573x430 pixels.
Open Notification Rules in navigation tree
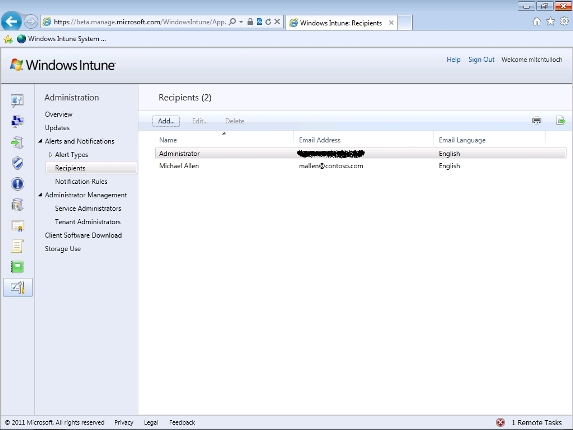click(x=81, y=182)
